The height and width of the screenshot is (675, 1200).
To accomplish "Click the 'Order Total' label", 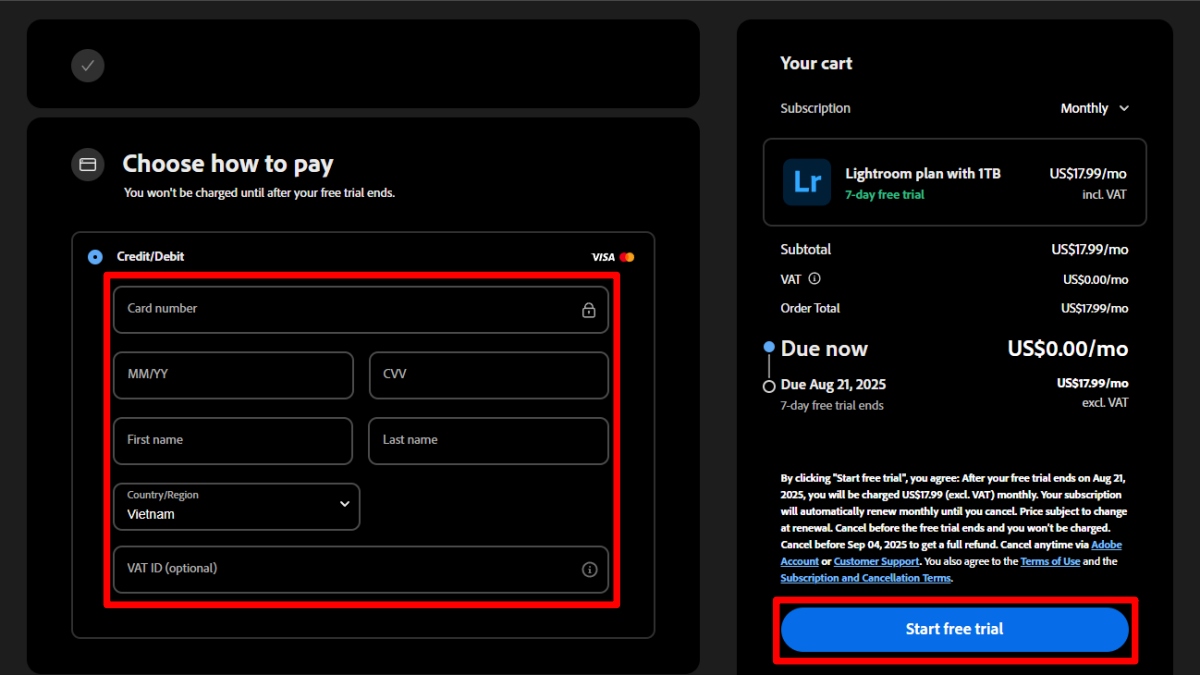I will click(810, 308).
